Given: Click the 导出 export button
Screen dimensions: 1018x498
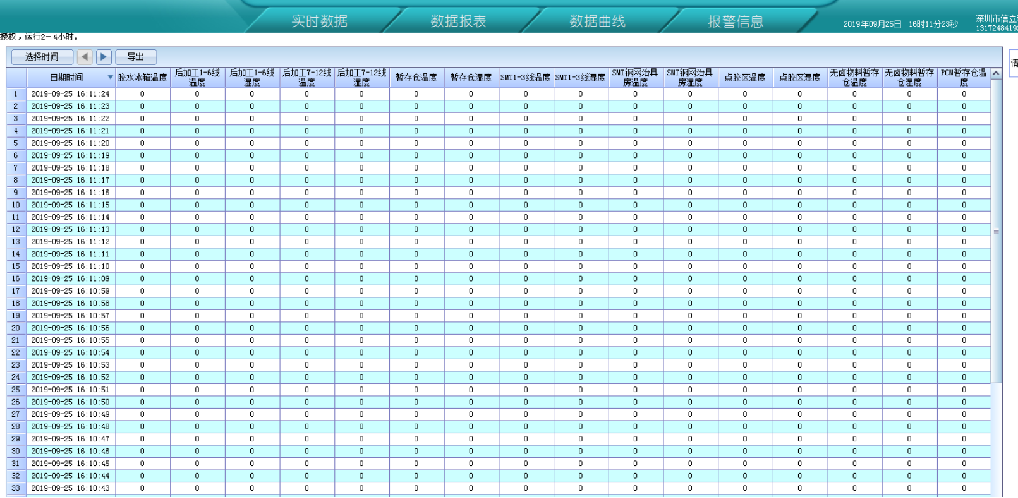Looking at the screenshot, I should tap(135, 57).
